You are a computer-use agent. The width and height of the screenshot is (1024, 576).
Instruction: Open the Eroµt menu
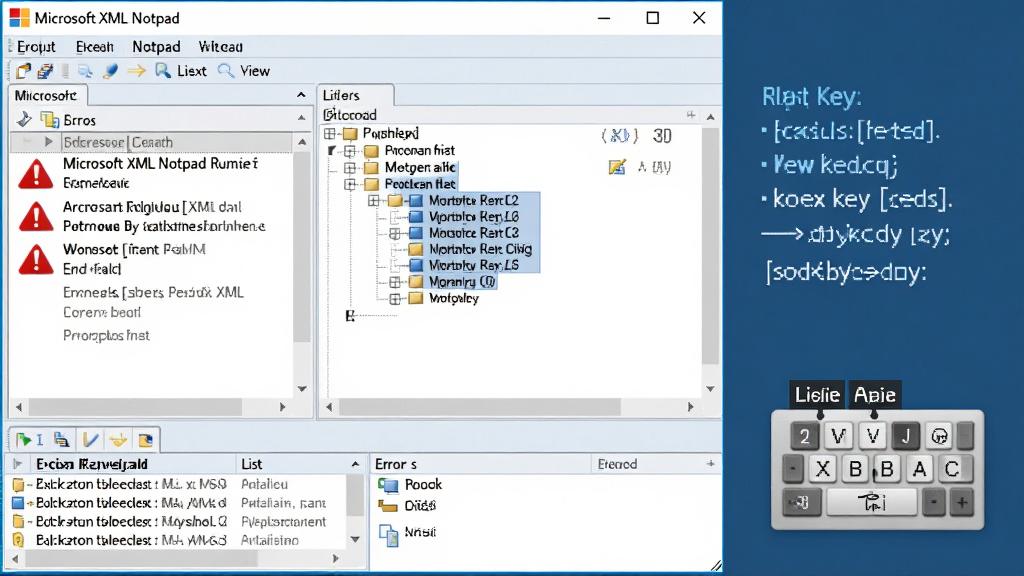click(36, 47)
